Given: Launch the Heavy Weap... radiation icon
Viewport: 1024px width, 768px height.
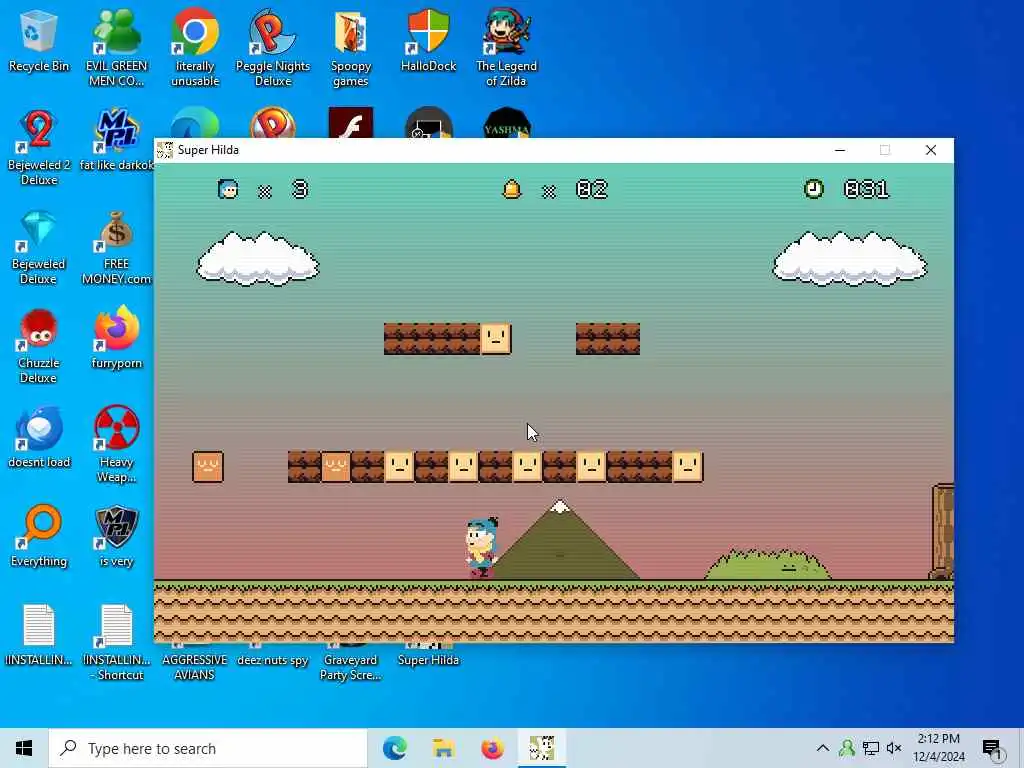Looking at the screenshot, I should [116, 445].
